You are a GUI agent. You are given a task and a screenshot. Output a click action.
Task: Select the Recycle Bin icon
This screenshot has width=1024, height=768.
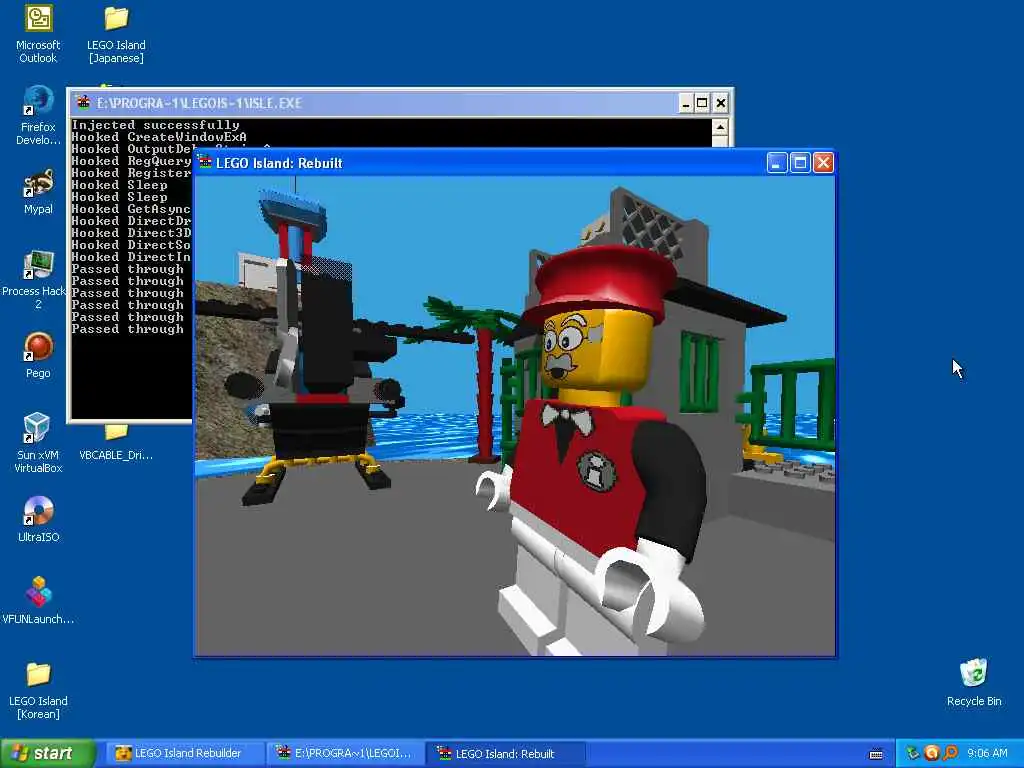click(x=974, y=683)
